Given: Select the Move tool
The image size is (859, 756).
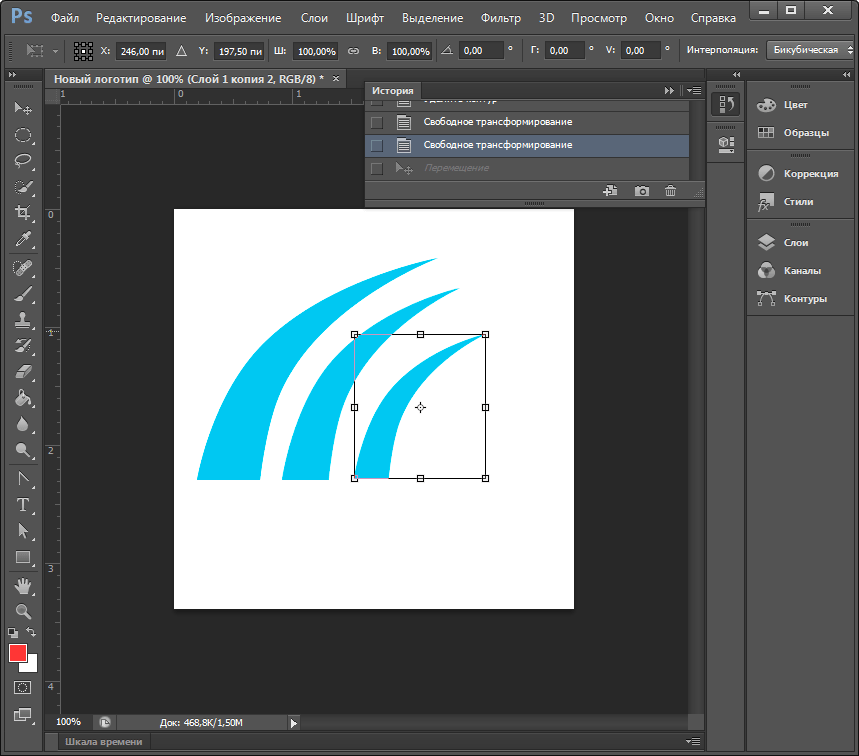Looking at the screenshot, I should (23, 108).
